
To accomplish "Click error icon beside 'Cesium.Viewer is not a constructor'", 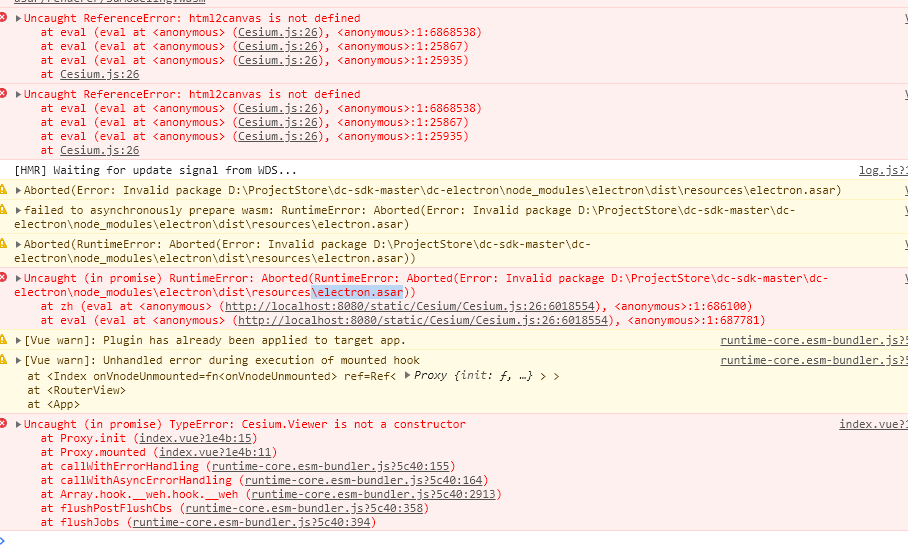I will click(x=3, y=423).
